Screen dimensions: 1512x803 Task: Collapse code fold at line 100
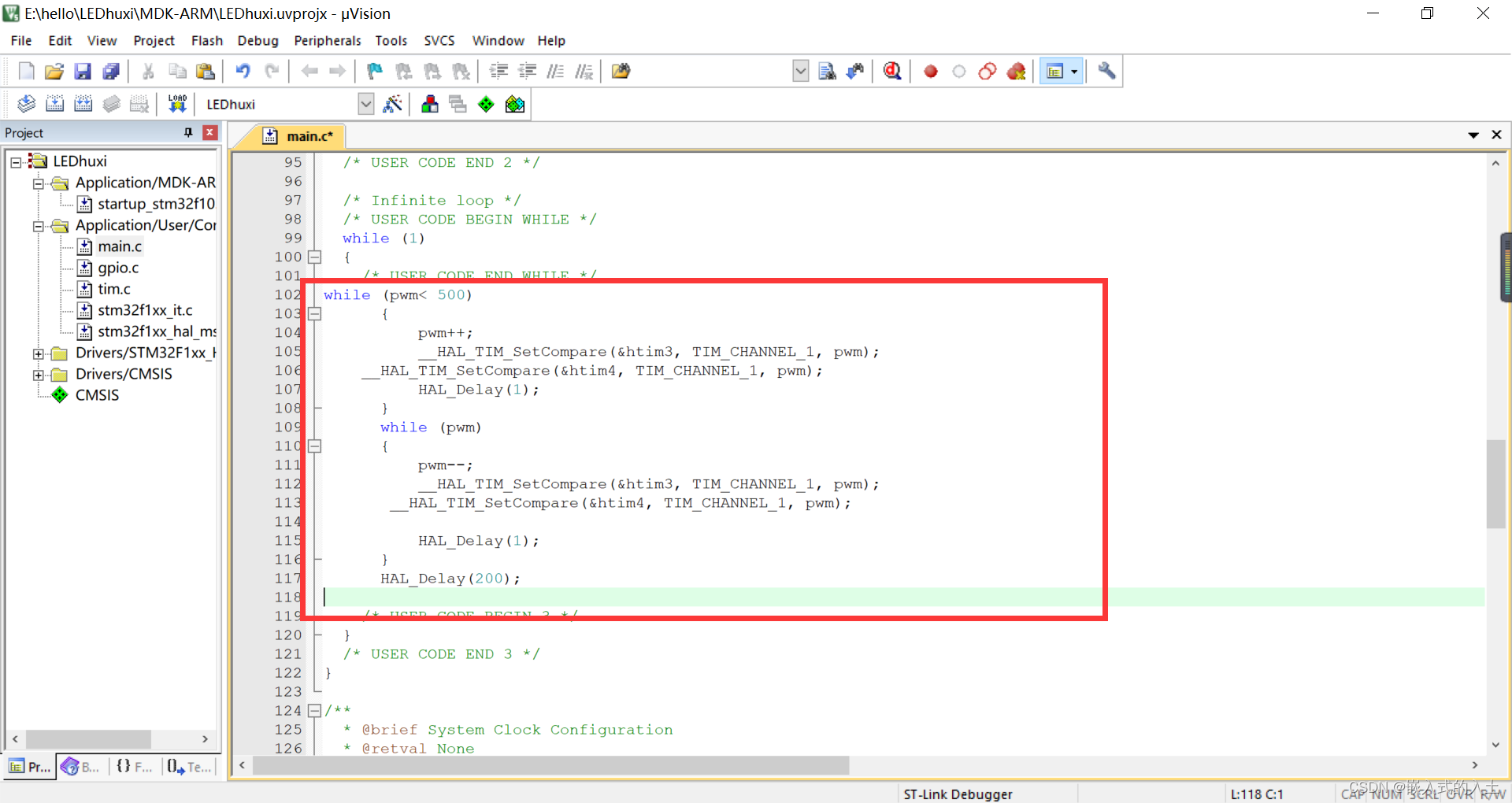click(x=314, y=257)
